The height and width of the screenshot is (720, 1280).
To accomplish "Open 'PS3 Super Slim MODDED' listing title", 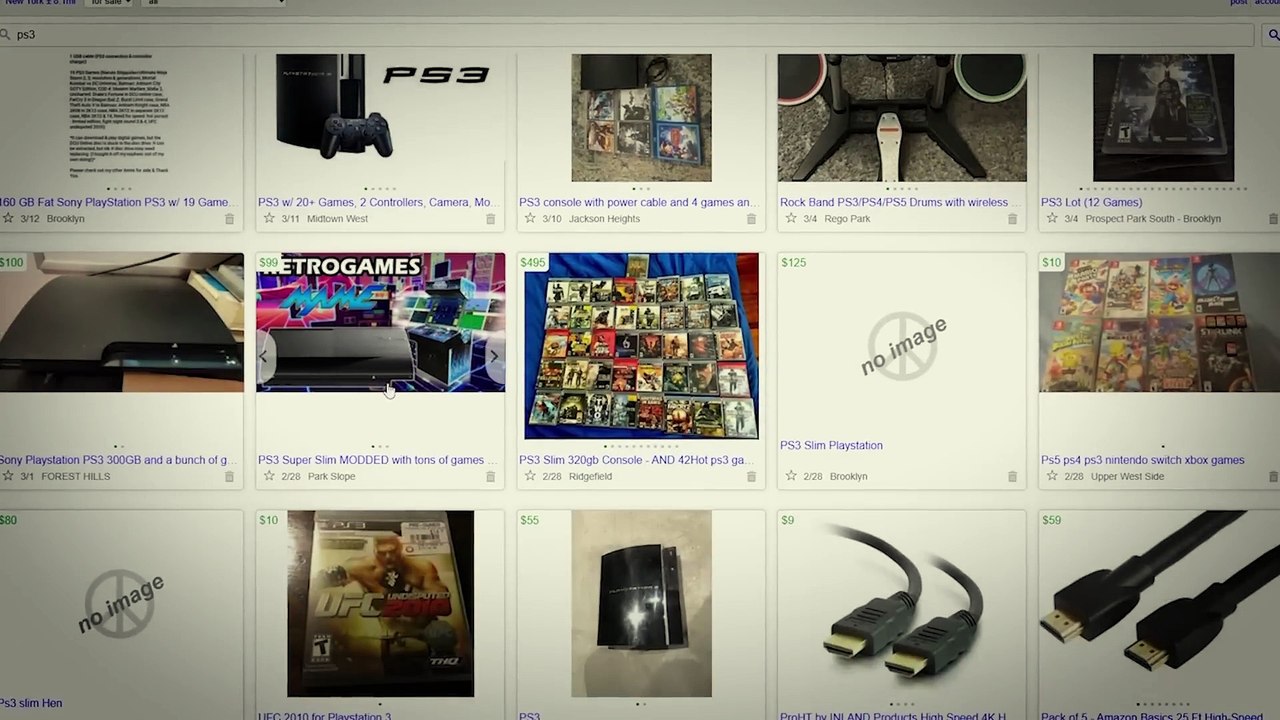I will (x=377, y=460).
